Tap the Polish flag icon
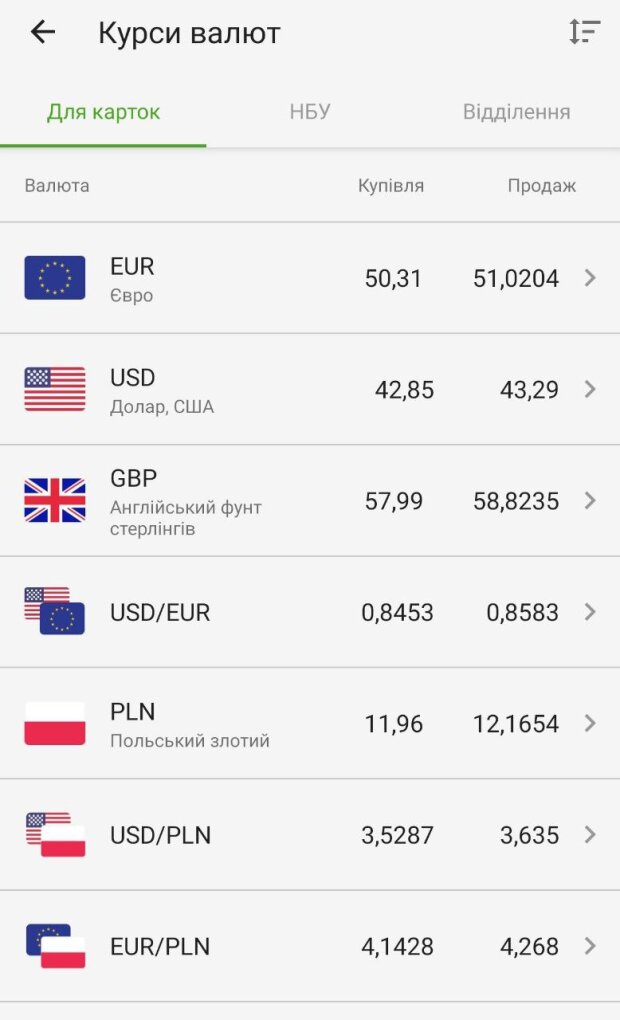Image resolution: width=620 pixels, height=1020 pixels. (x=55, y=723)
